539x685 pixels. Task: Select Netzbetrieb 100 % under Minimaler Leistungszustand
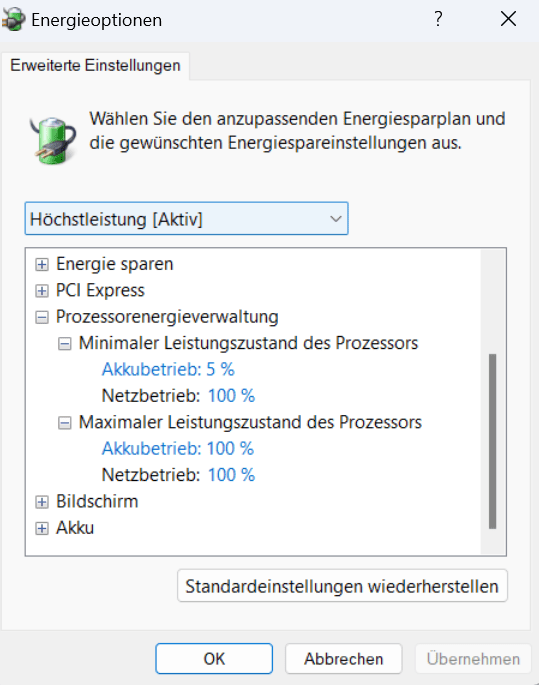tap(178, 396)
